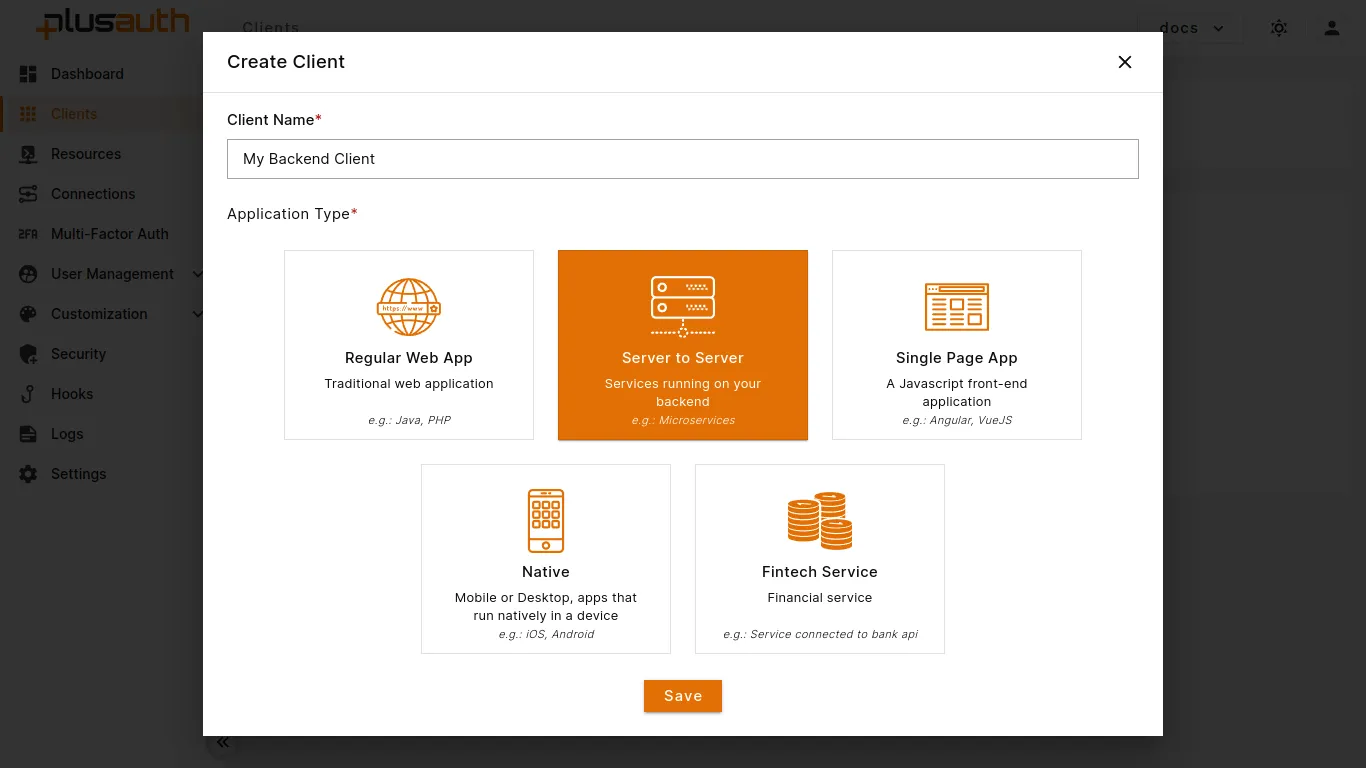
Task: Select the Regular Web App globe icon
Action: [408, 307]
